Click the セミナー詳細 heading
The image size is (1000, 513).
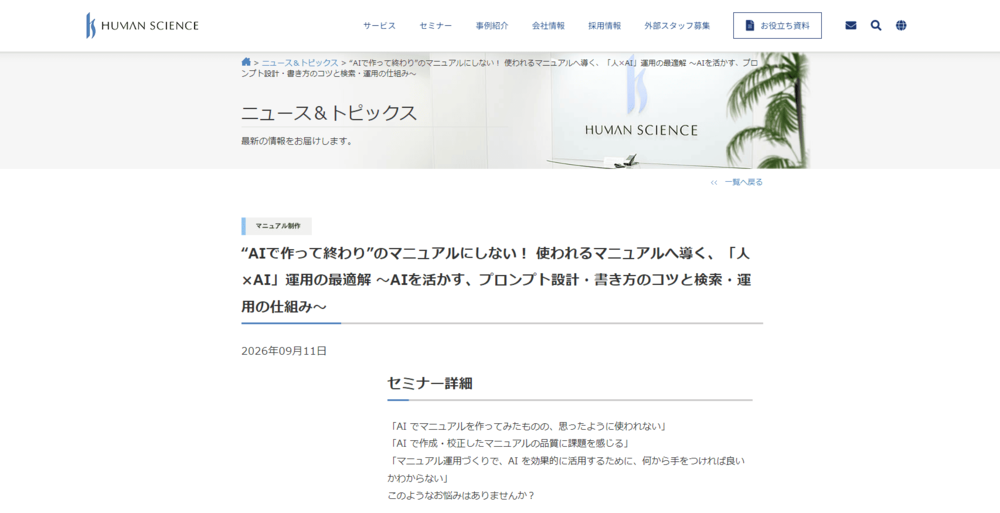coord(430,383)
